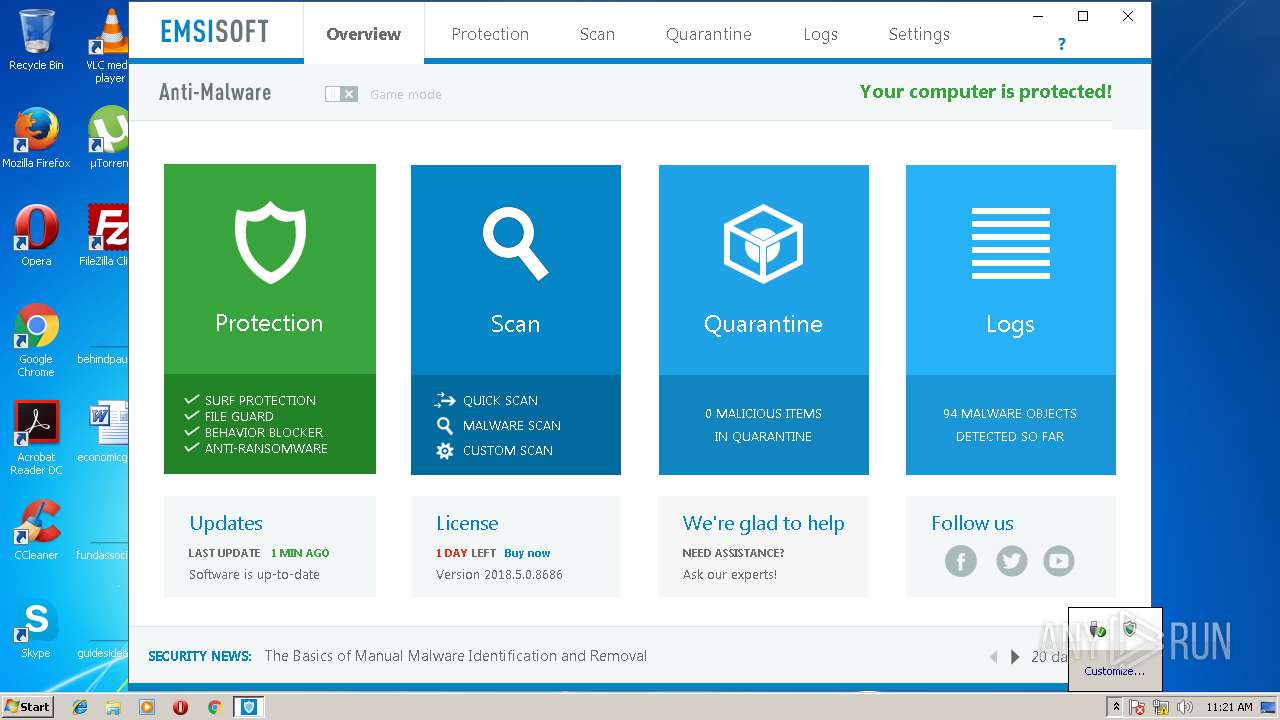1280x720 pixels.
Task: Switch to the Quarantine tab
Action: coord(709,34)
